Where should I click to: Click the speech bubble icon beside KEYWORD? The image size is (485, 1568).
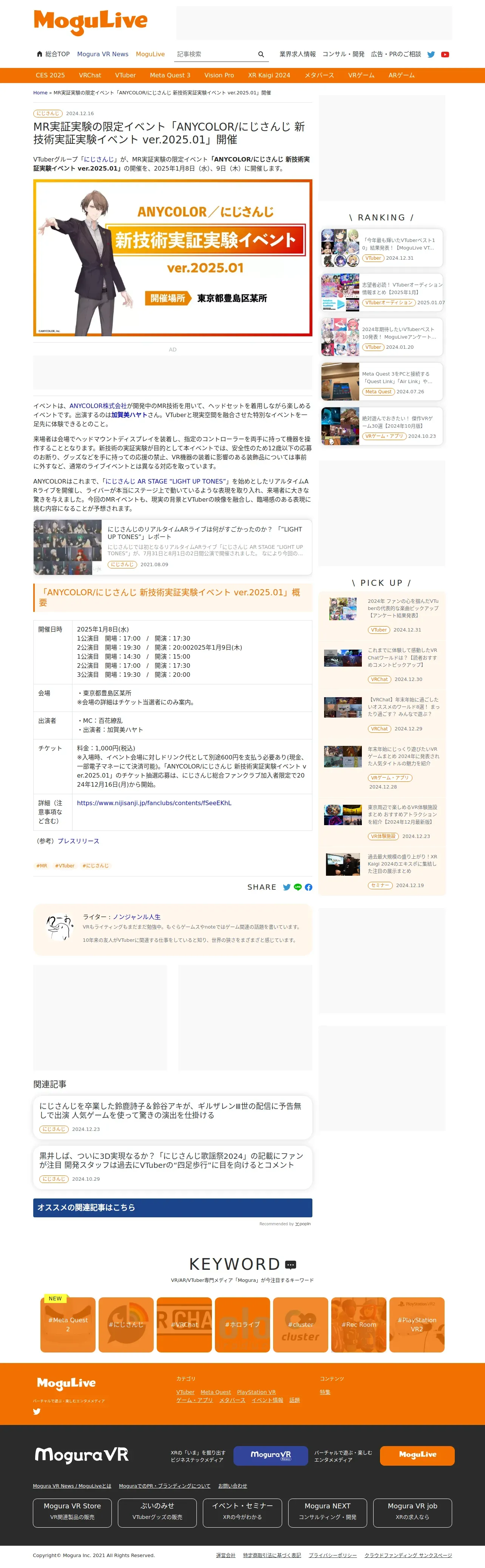(x=290, y=1264)
